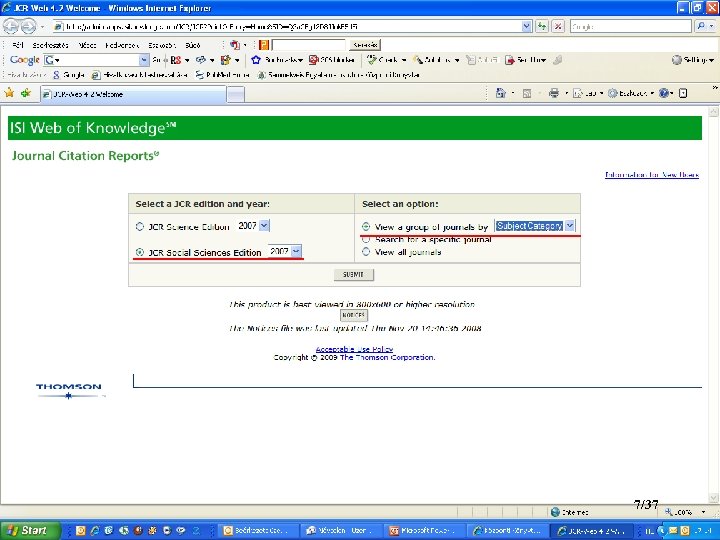Open the address bar history dropdown arrow
This screenshot has width=720, height=540.
coord(527,26)
